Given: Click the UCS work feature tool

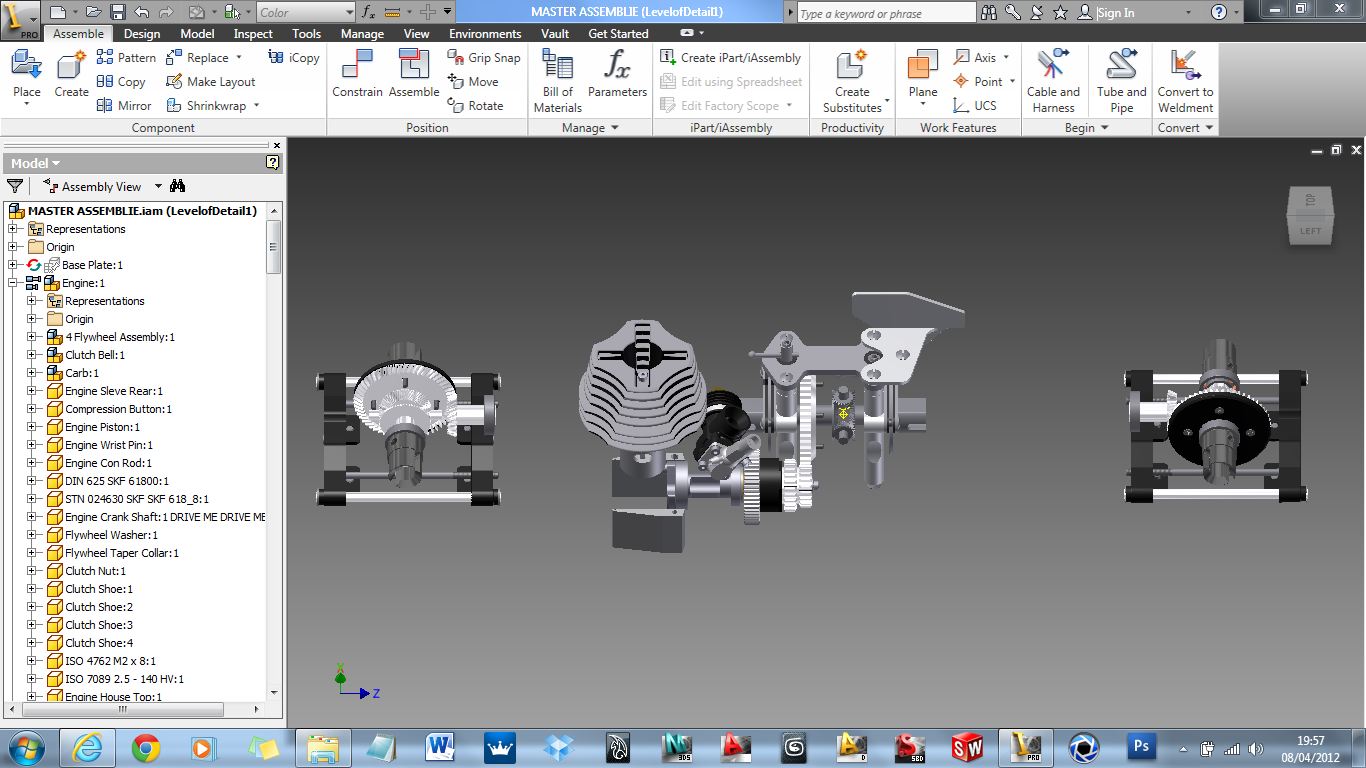Looking at the screenshot, I should pos(976,105).
